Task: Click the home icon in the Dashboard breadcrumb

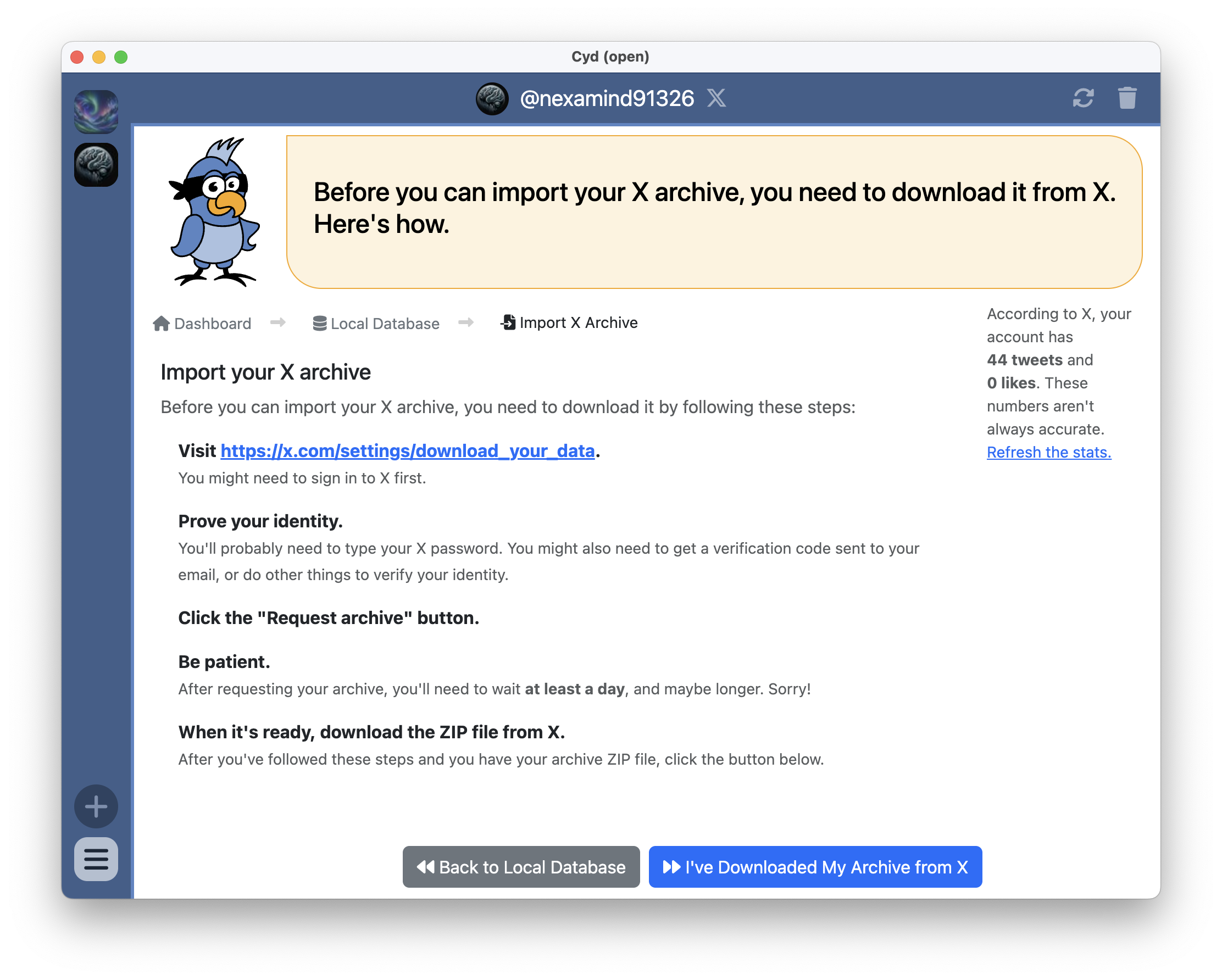Action: pos(161,322)
